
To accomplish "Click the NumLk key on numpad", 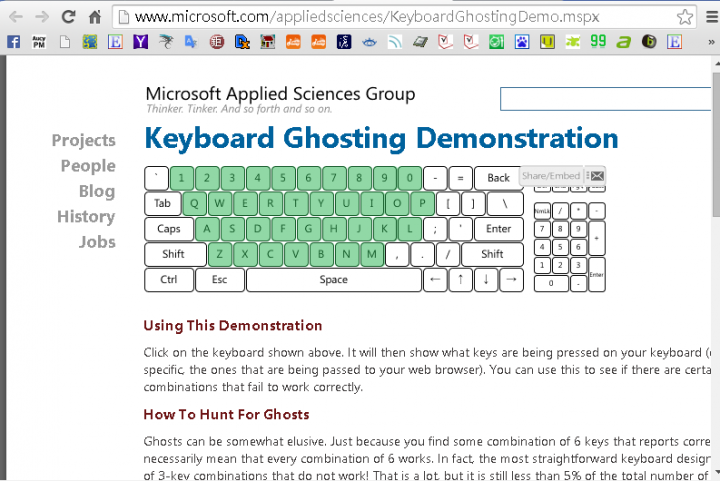I will click(x=542, y=211).
